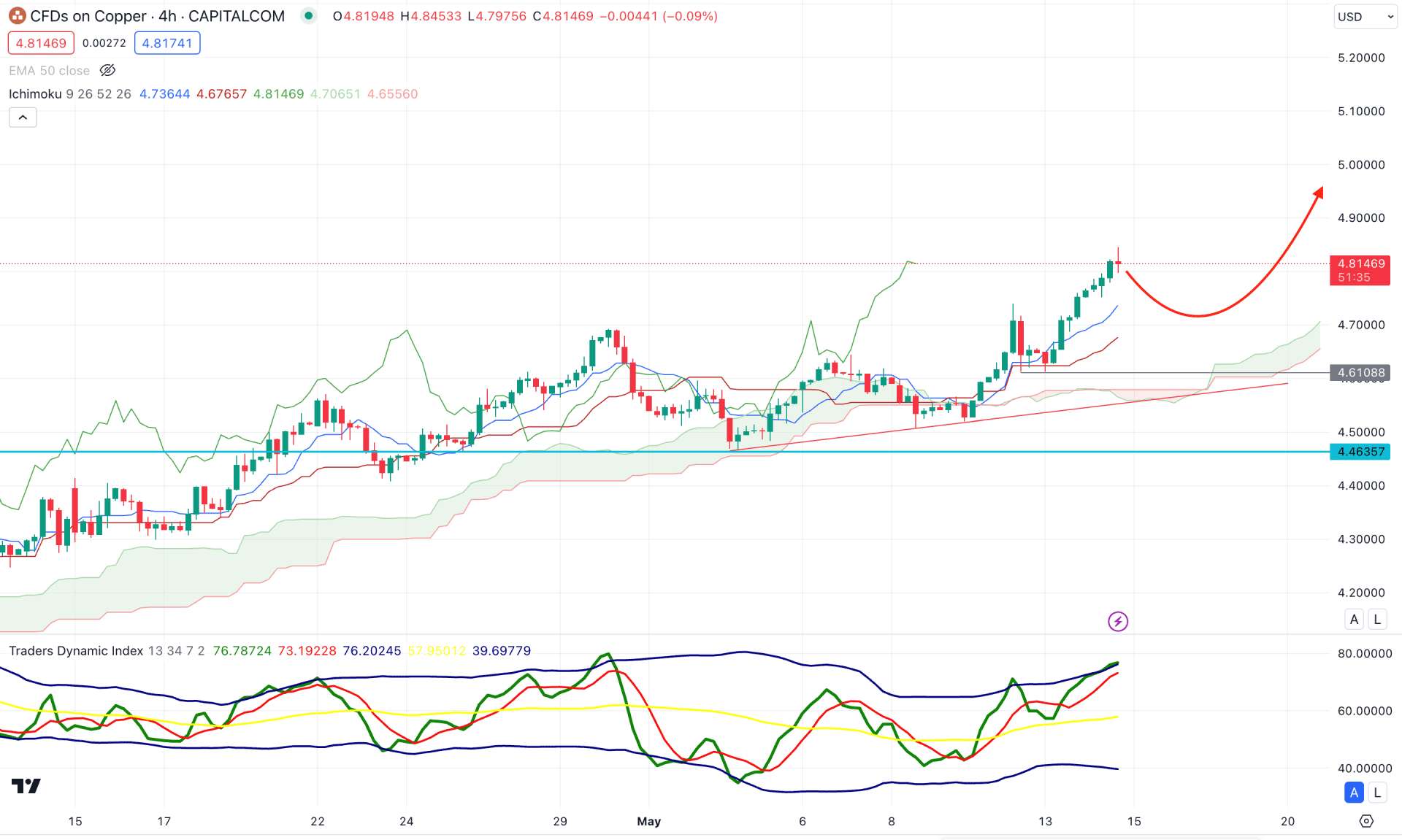
Task: Click the Ichimoku value 4.73644
Action: (164, 94)
